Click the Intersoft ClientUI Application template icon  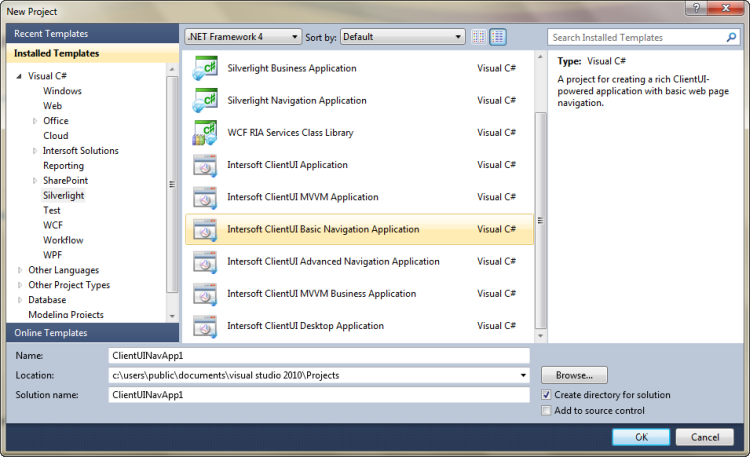(205, 165)
